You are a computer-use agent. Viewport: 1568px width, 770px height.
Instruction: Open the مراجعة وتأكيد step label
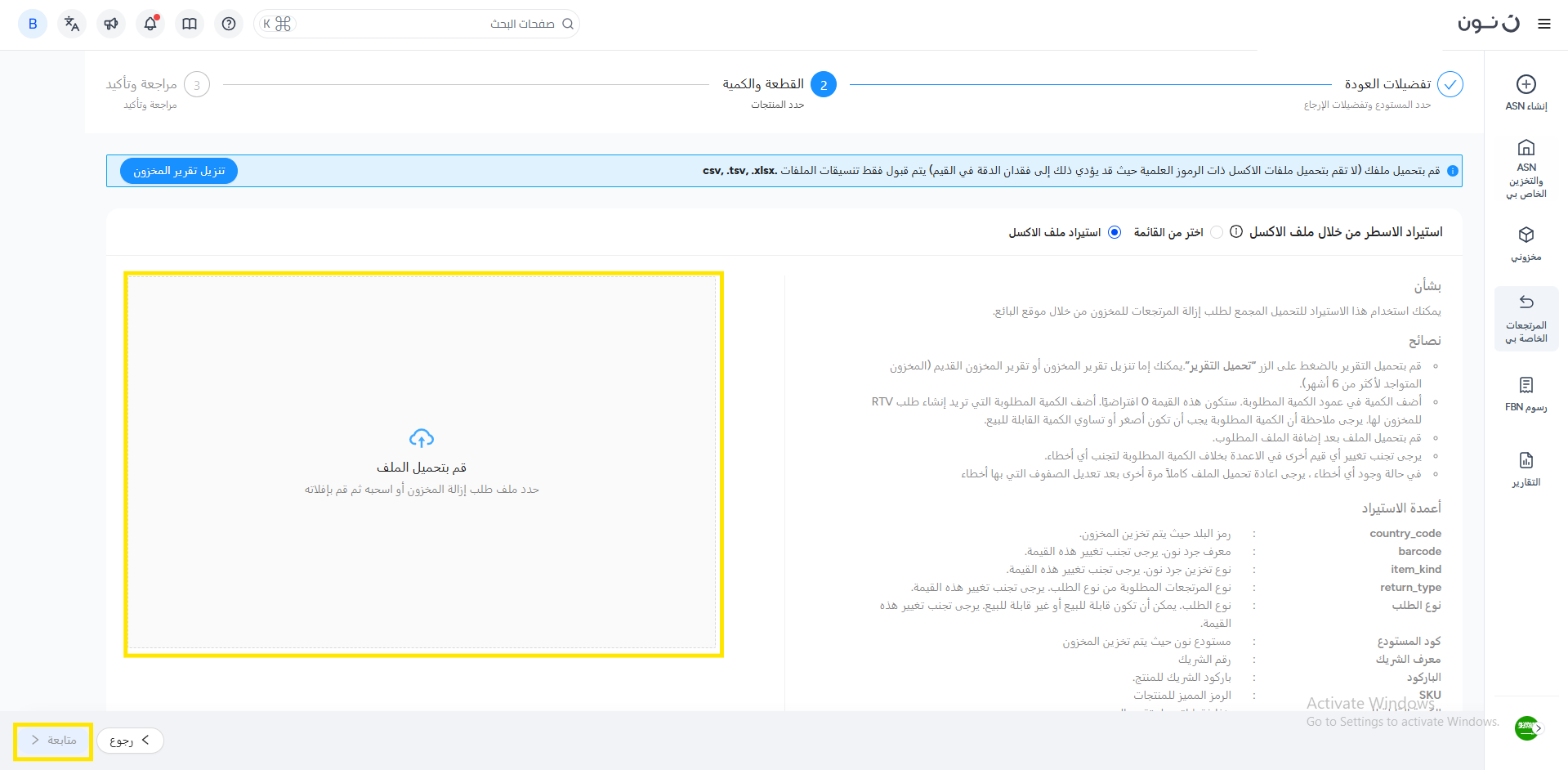pyautogui.click(x=141, y=84)
